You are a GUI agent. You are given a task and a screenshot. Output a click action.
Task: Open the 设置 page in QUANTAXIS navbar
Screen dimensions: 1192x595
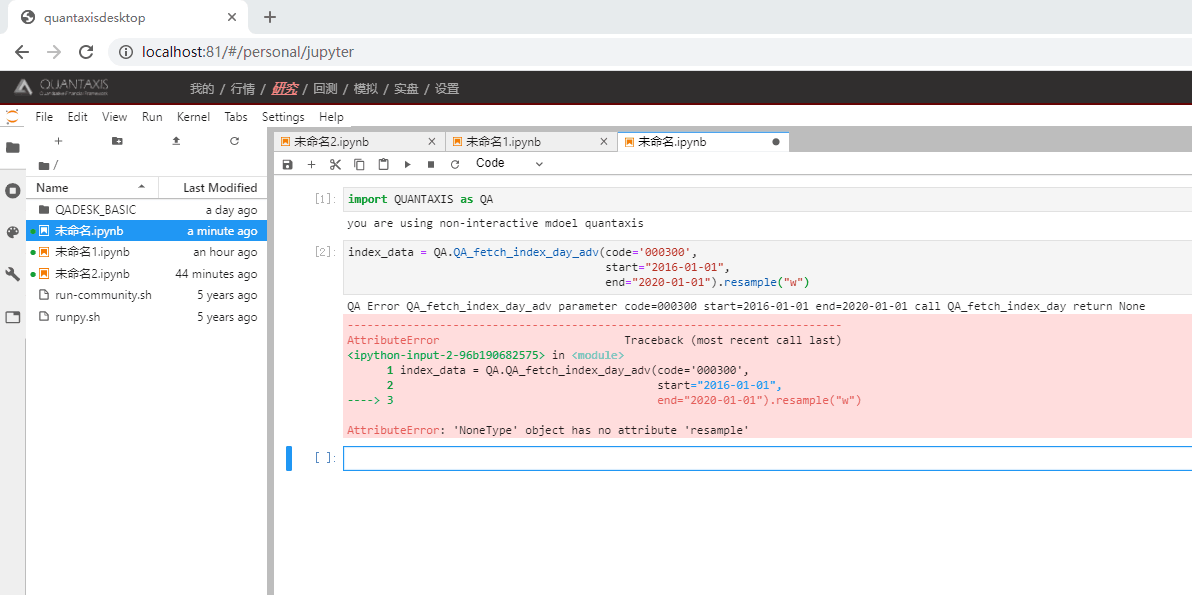point(446,88)
